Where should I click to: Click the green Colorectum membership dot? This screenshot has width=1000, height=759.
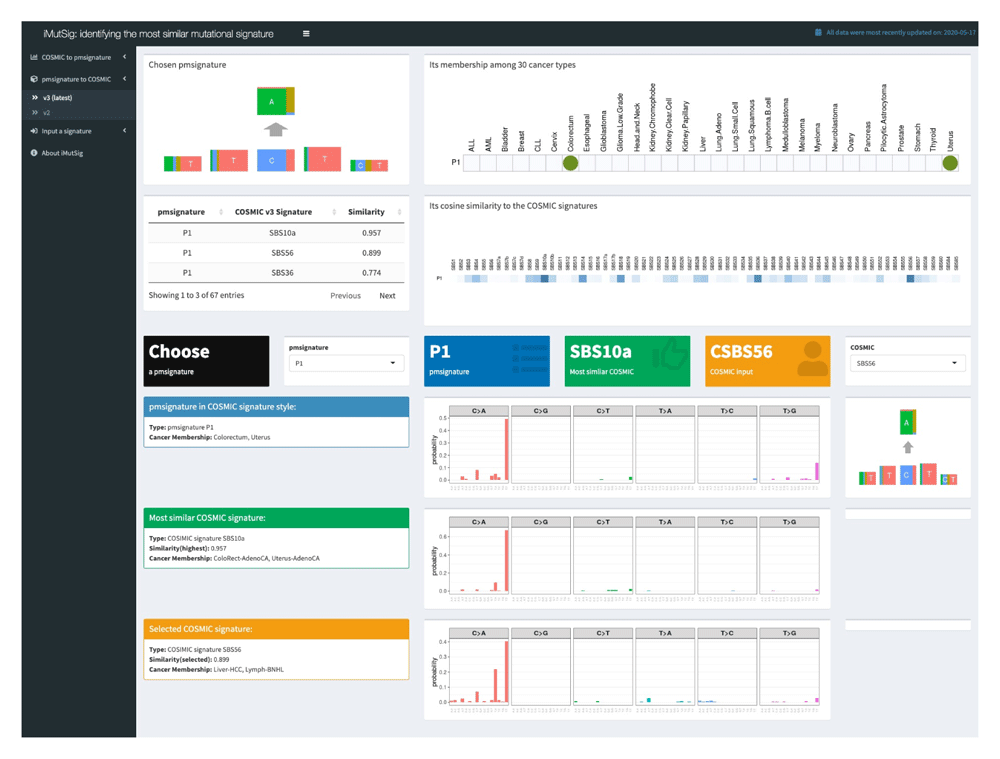[x=570, y=162]
